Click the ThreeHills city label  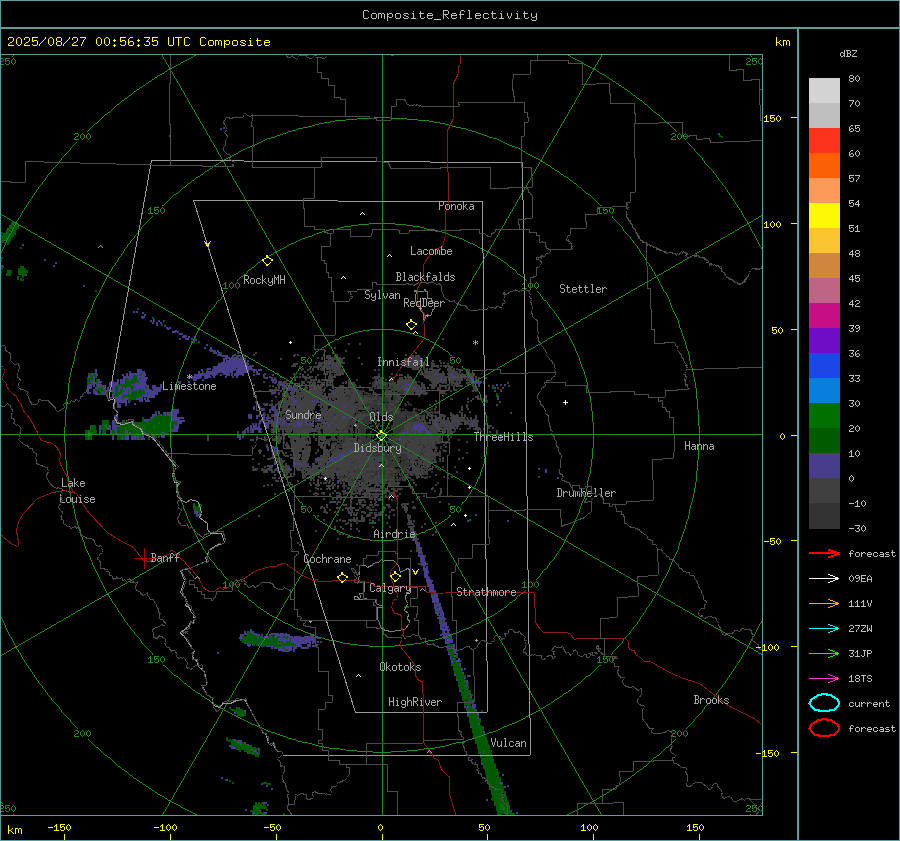[503, 437]
